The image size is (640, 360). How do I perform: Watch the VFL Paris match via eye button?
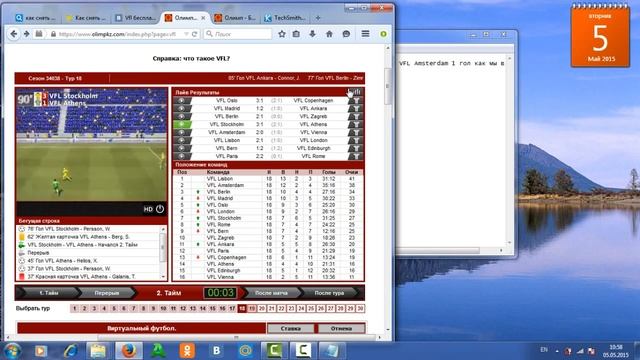[x=182, y=156]
